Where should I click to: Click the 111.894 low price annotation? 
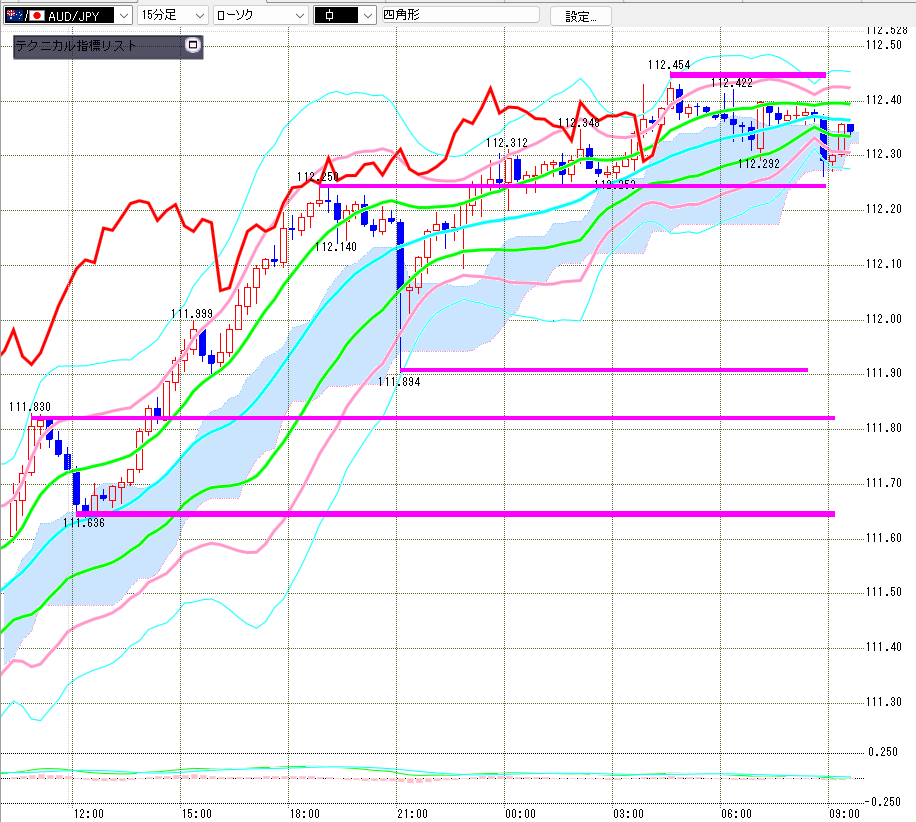[399, 381]
